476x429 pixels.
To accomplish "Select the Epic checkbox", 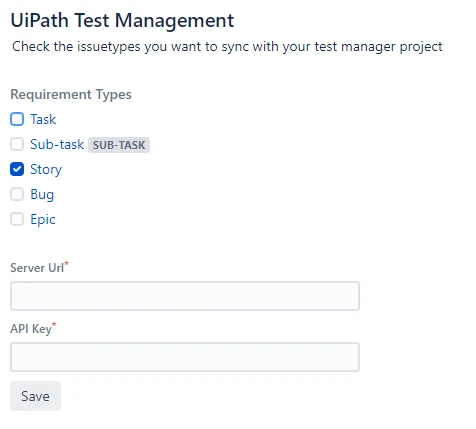I will coord(17,219).
